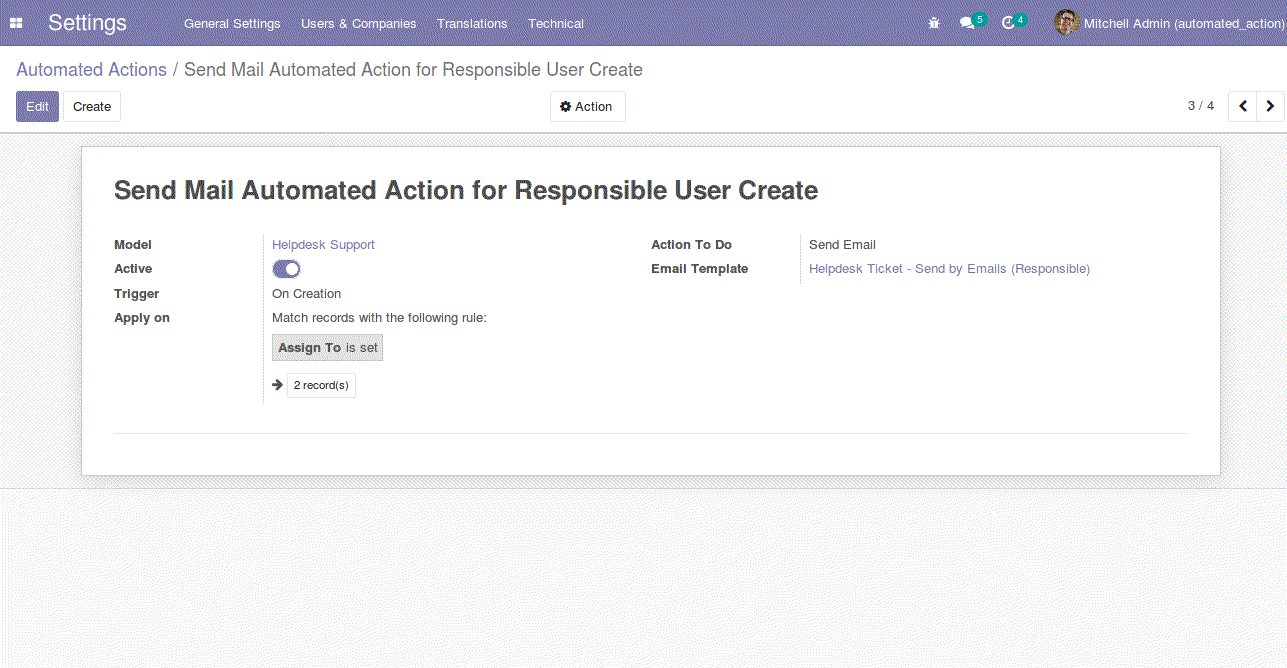Open Helpdesk Support model link
1287x668 pixels.
323,245
